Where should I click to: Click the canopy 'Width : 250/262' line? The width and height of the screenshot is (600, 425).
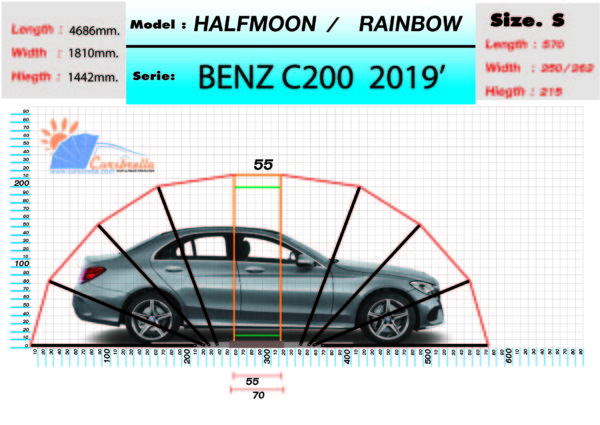tap(539, 68)
